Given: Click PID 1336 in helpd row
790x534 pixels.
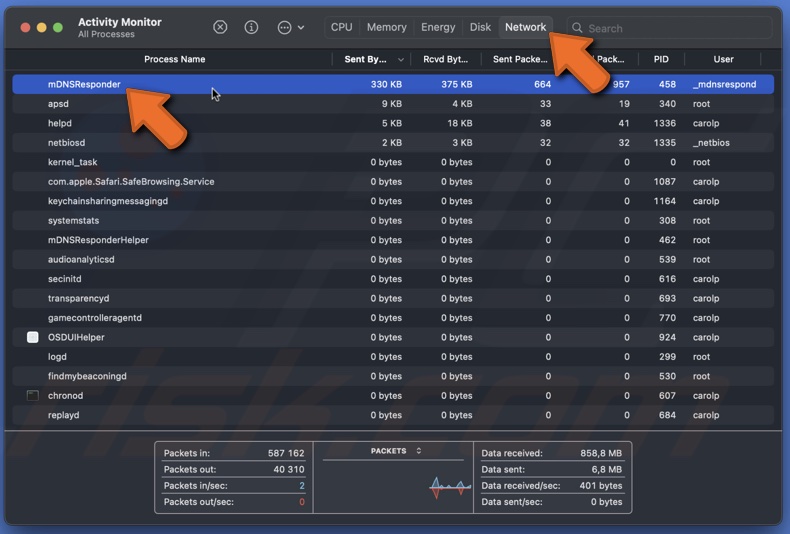Looking at the screenshot, I should coord(665,123).
